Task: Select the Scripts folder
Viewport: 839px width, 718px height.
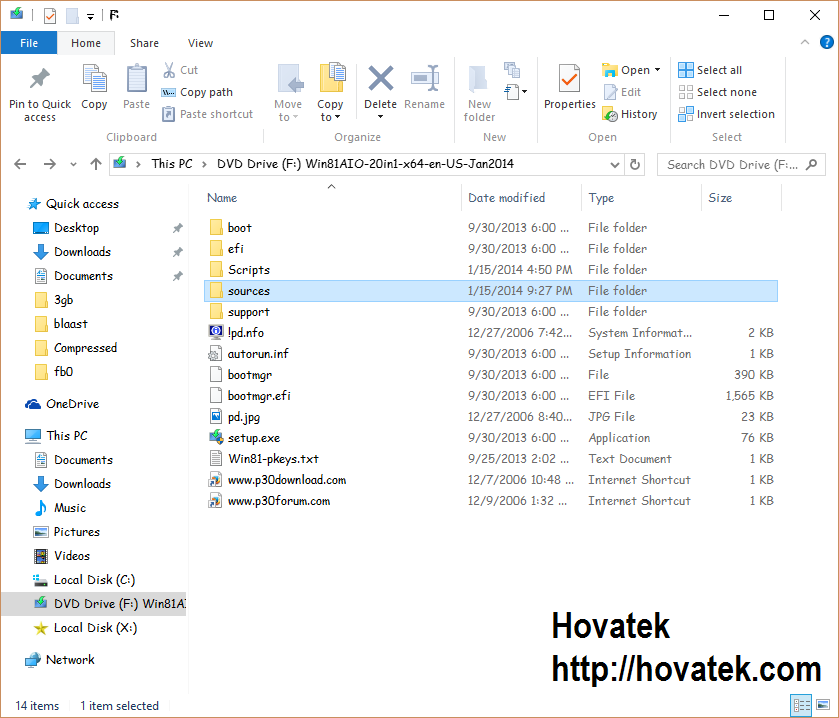Action: click(x=491, y=270)
